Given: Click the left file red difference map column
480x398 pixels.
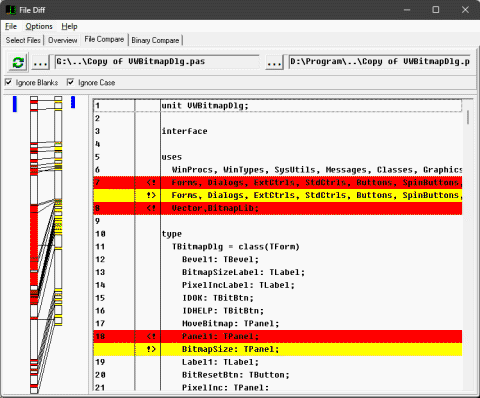Looking at the screenshot, I should pyautogui.click(x=34, y=244).
